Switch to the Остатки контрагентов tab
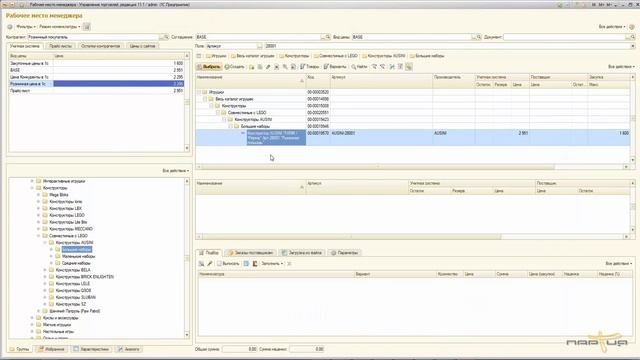The image size is (640, 360). pos(100,46)
